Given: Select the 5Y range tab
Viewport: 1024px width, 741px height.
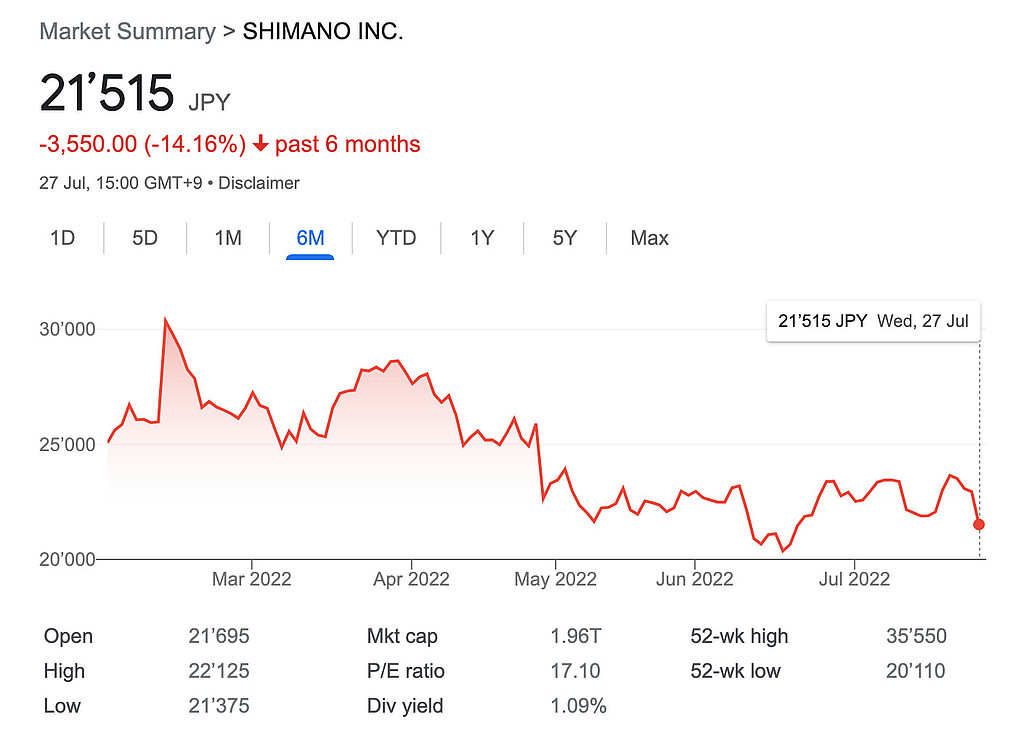Looking at the screenshot, I should (565, 238).
